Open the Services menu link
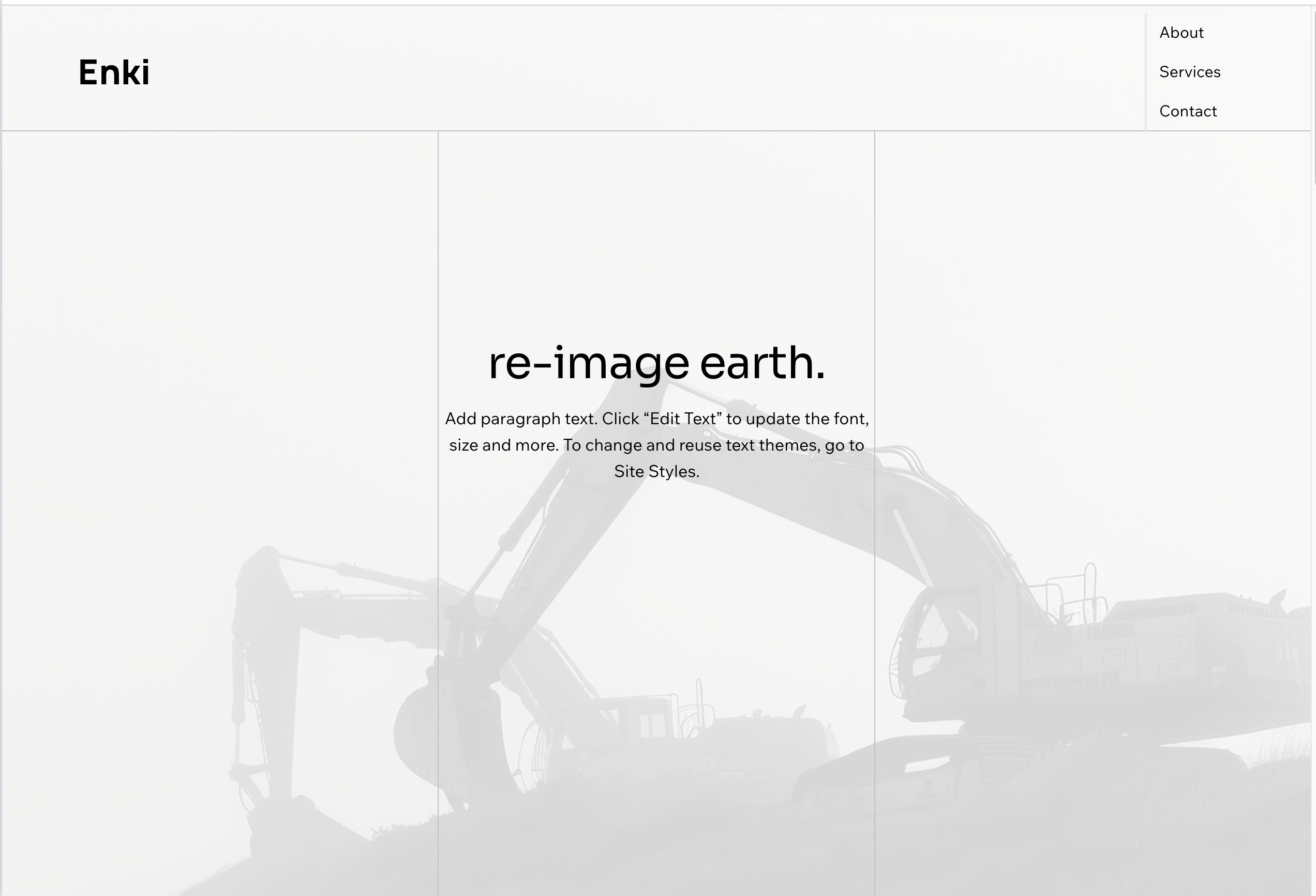 1190,72
